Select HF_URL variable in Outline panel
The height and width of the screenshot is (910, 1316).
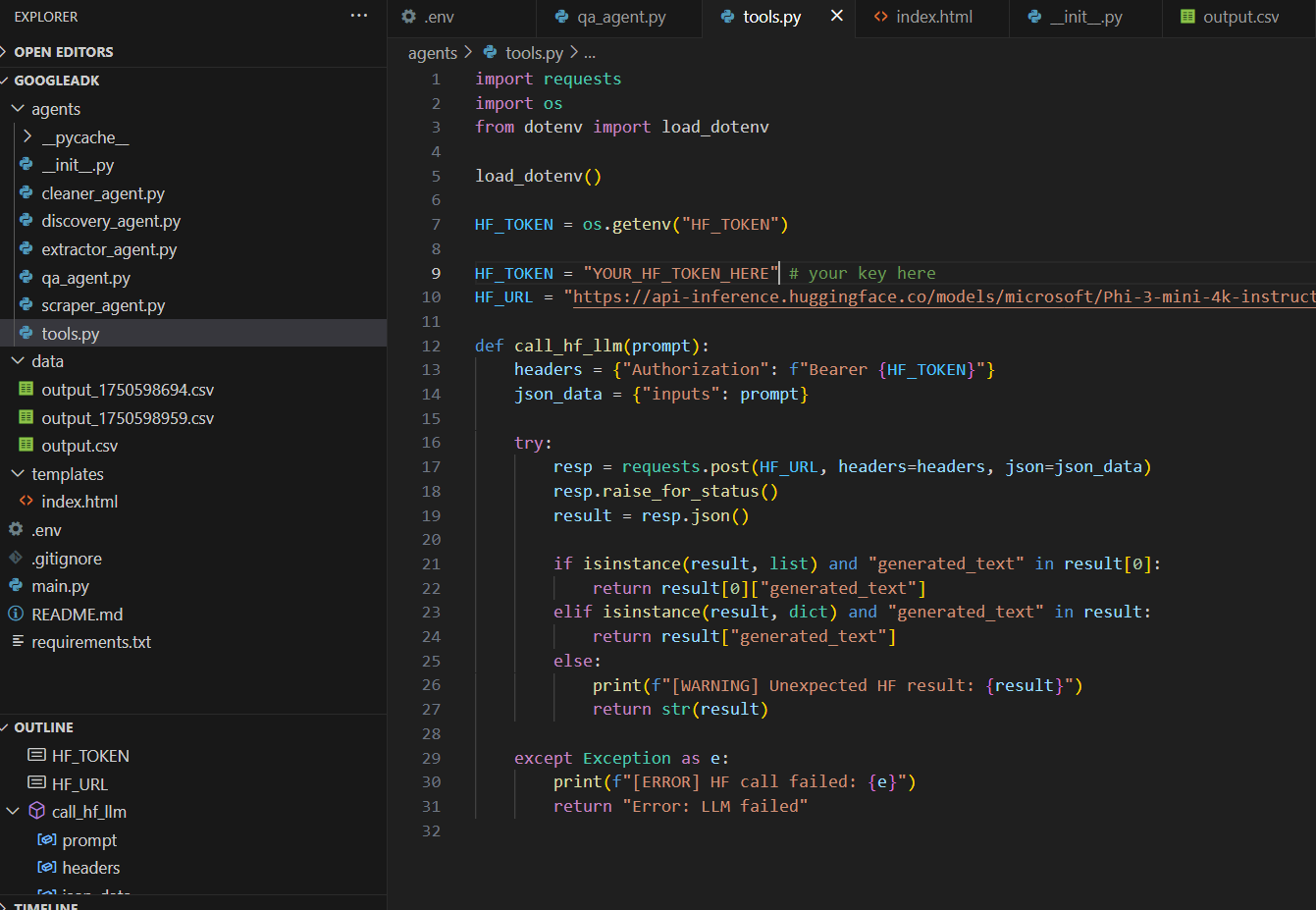[79, 784]
